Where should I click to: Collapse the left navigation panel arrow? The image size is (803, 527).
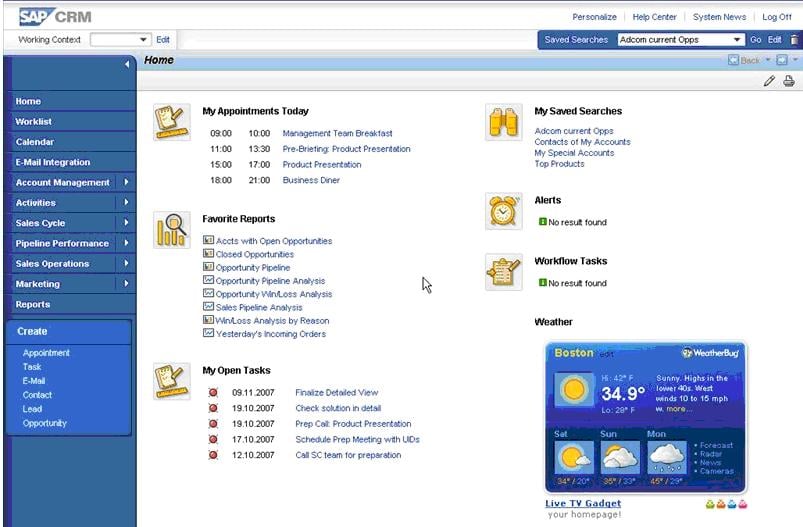pos(126,64)
